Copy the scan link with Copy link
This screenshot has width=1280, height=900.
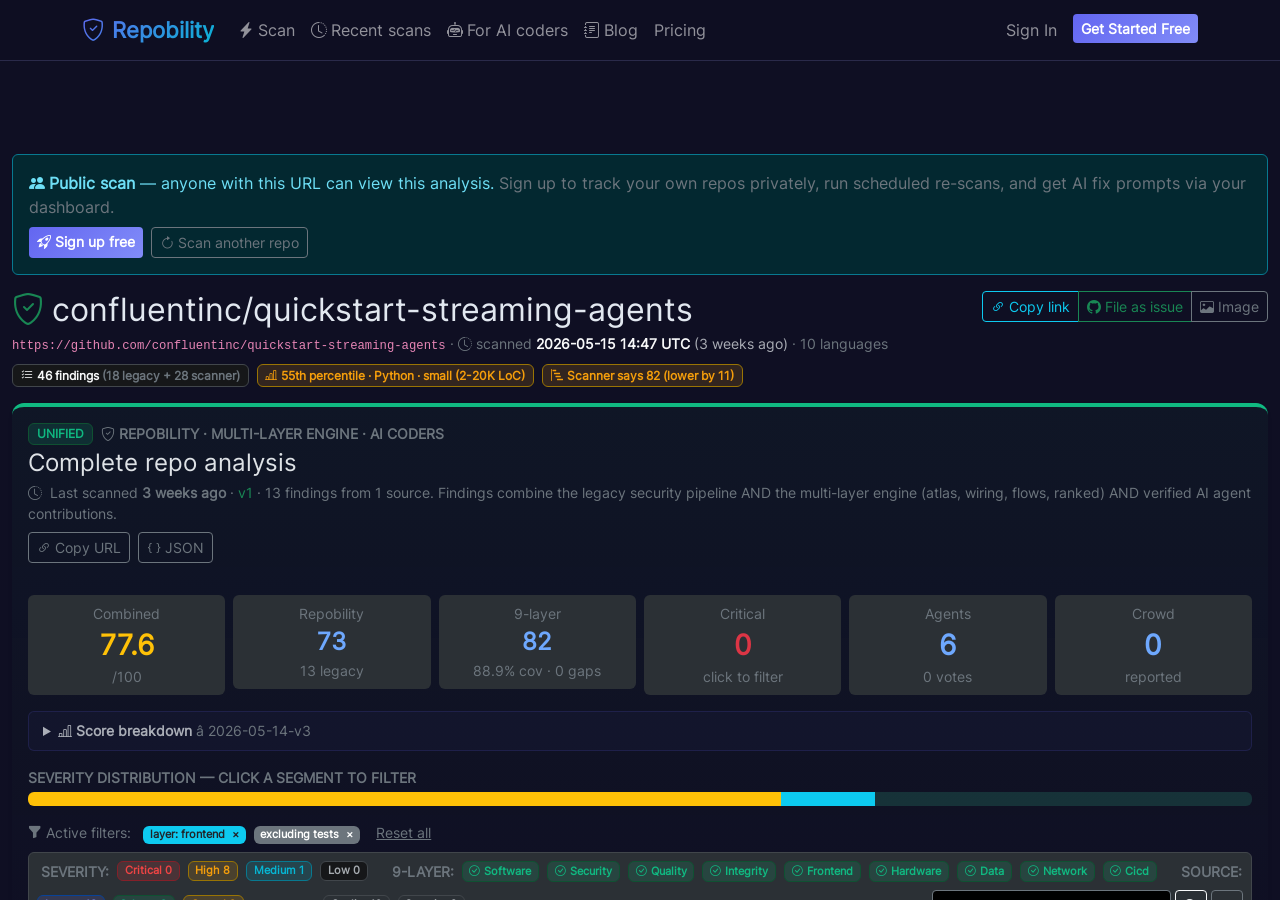click(1030, 307)
